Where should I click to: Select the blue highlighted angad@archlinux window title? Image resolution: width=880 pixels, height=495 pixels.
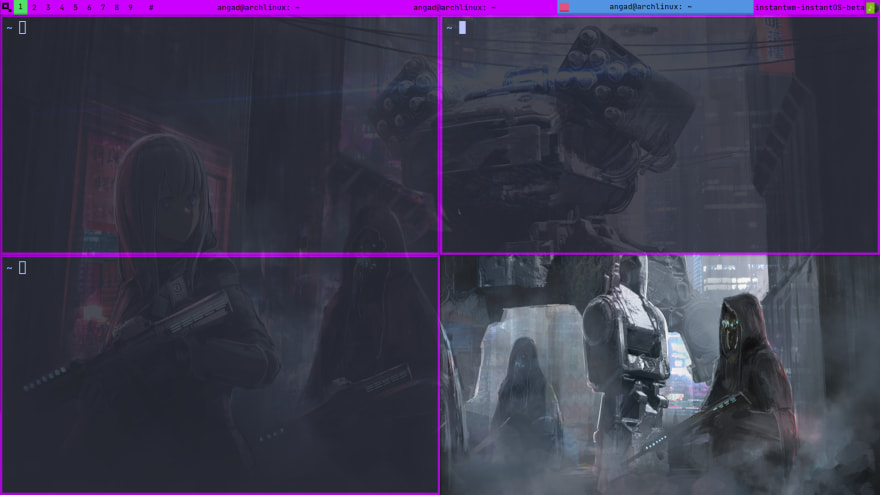click(655, 7)
